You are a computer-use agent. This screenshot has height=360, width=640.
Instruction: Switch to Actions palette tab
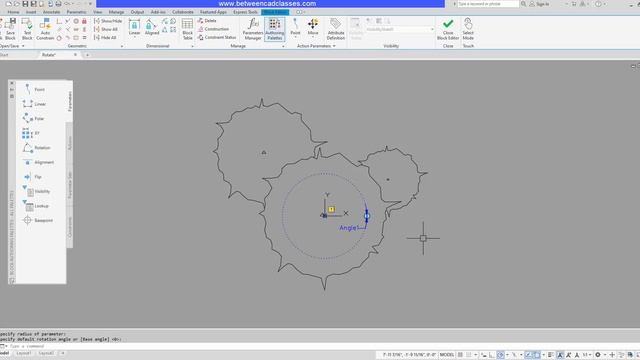69,144
